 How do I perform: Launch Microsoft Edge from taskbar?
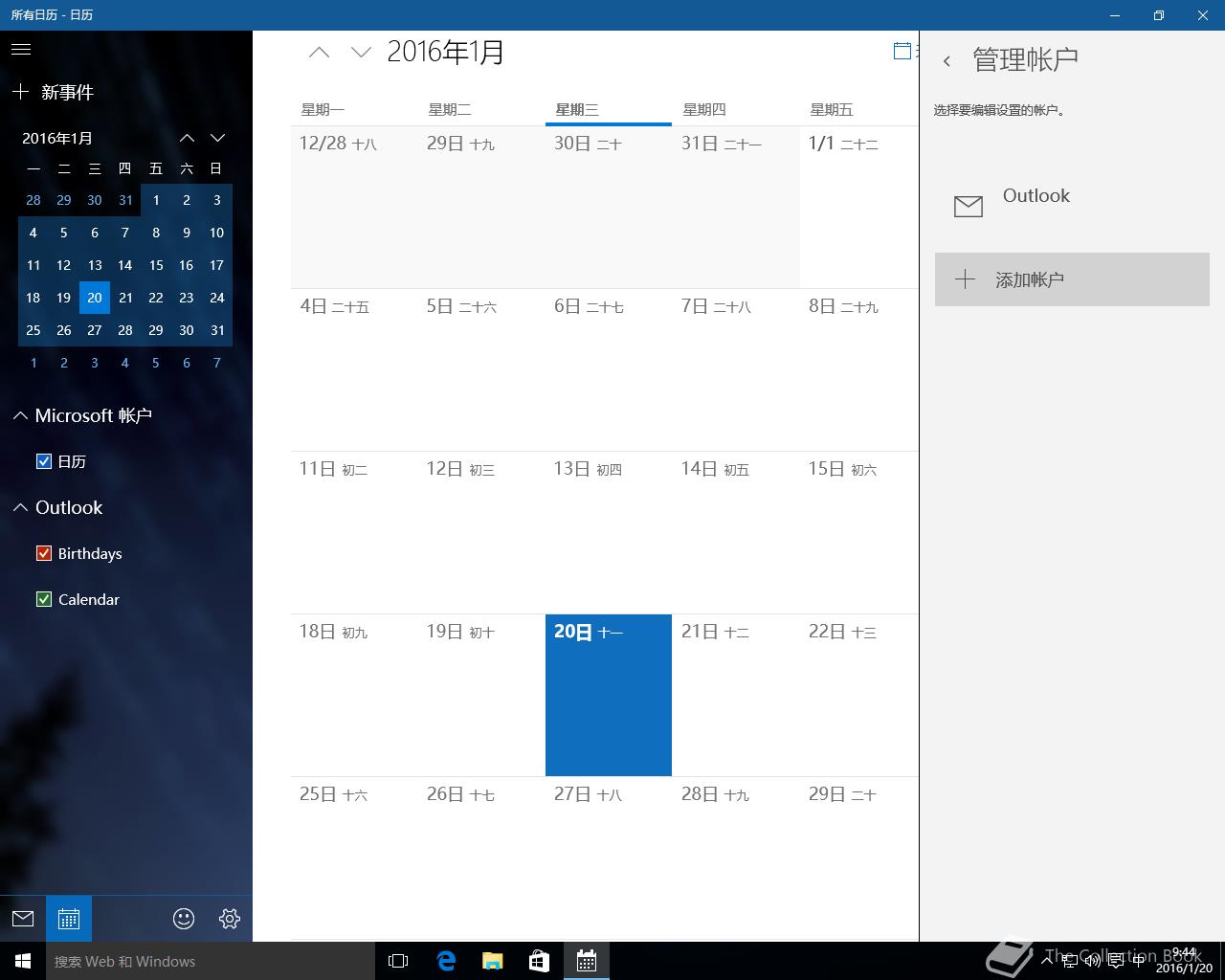tap(445, 961)
